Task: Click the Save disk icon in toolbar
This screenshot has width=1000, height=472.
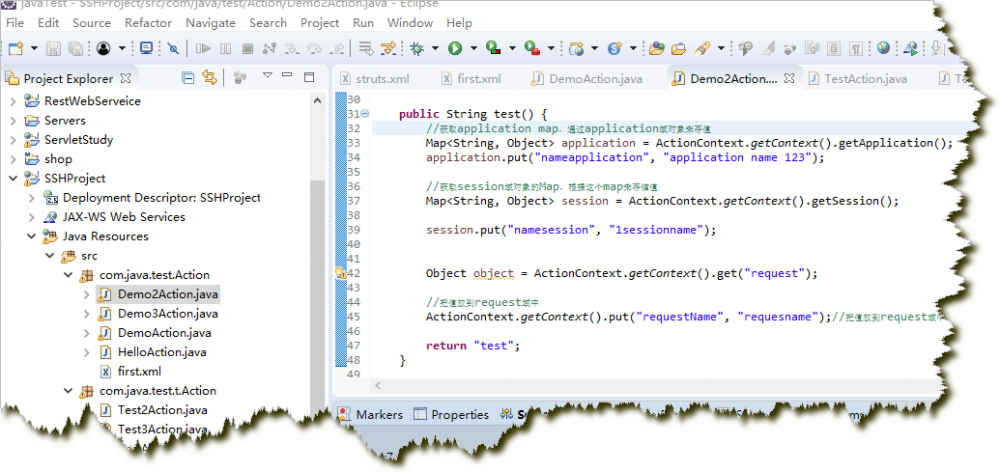Action: click(54, 47)
